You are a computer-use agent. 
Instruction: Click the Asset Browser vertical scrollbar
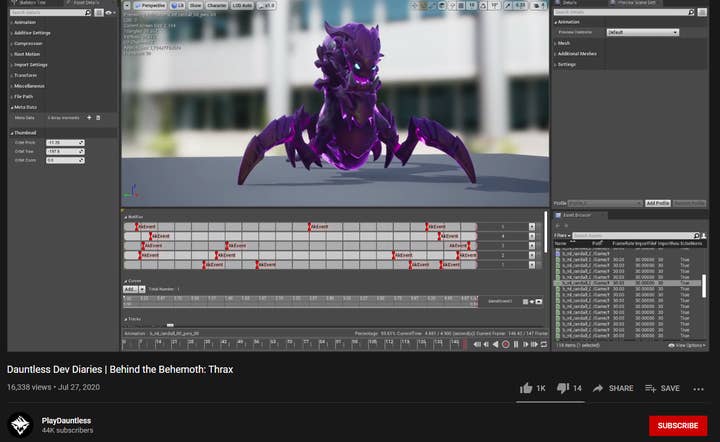coord(704,285)
